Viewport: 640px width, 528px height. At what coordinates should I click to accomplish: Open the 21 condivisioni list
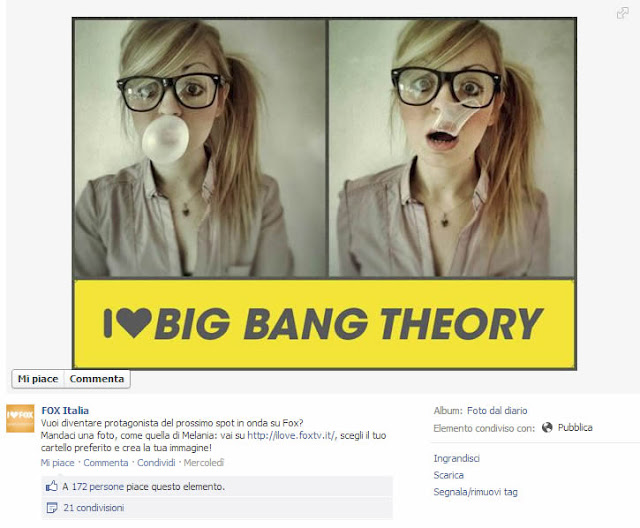tap(94, 508)
